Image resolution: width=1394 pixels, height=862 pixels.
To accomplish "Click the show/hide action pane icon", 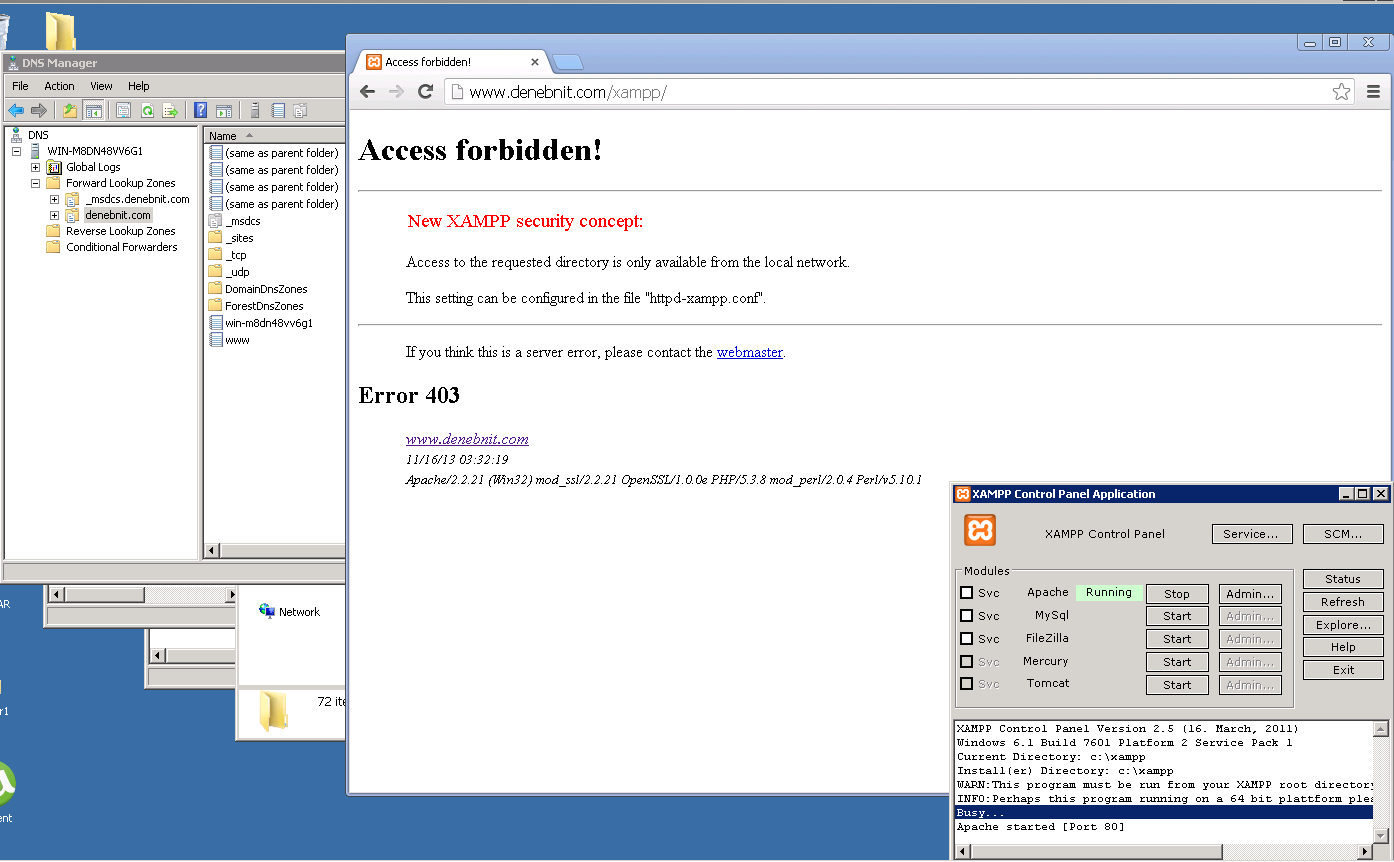I will [x=224, y=110].
